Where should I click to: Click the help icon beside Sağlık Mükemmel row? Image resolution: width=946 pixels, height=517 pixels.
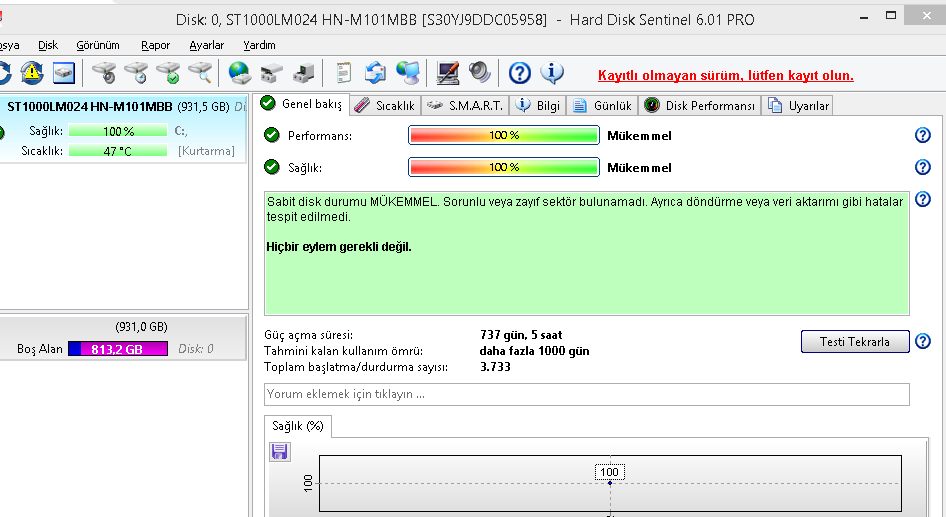point(922,167)
